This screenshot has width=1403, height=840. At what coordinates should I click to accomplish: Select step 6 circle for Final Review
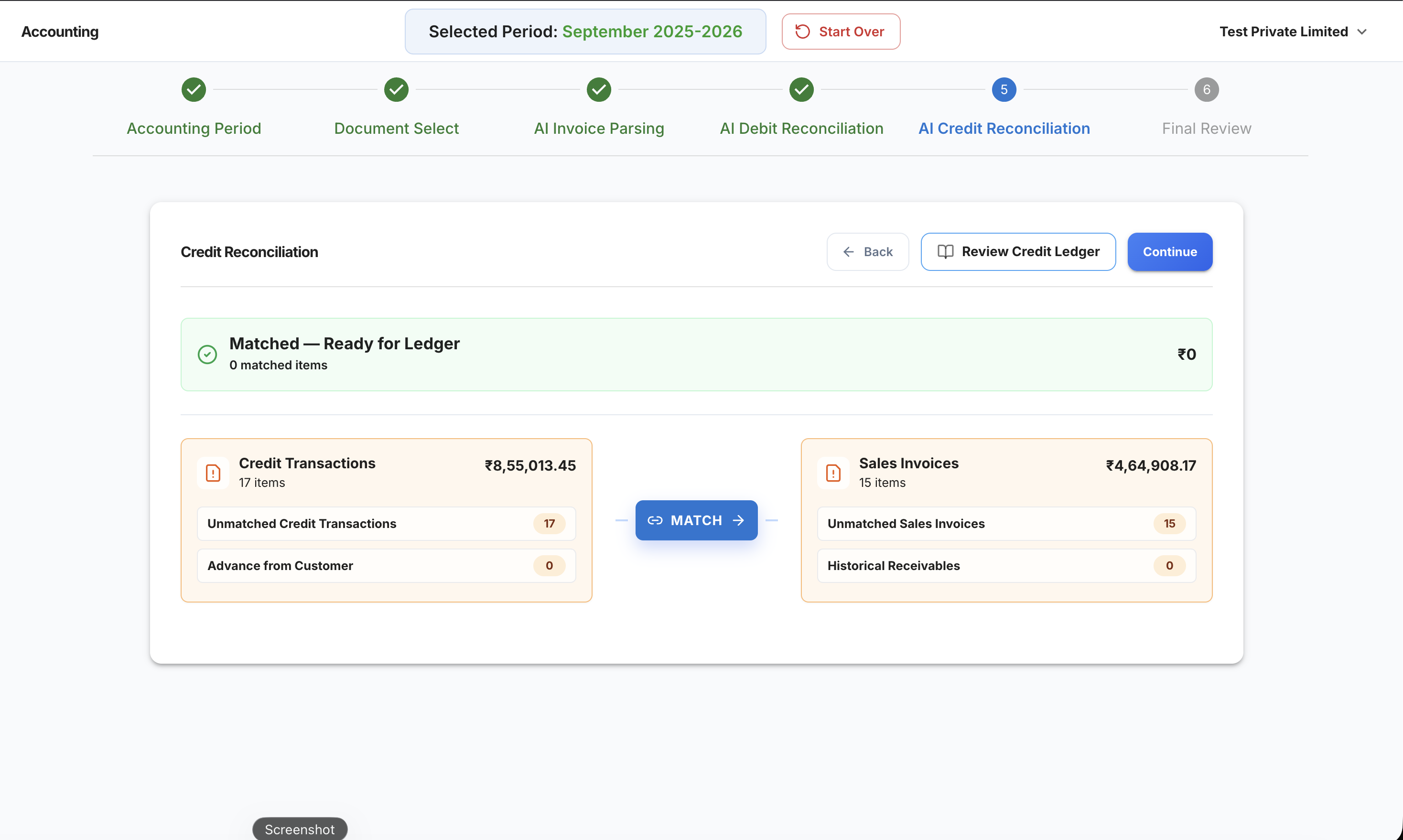click(1207, 89)
